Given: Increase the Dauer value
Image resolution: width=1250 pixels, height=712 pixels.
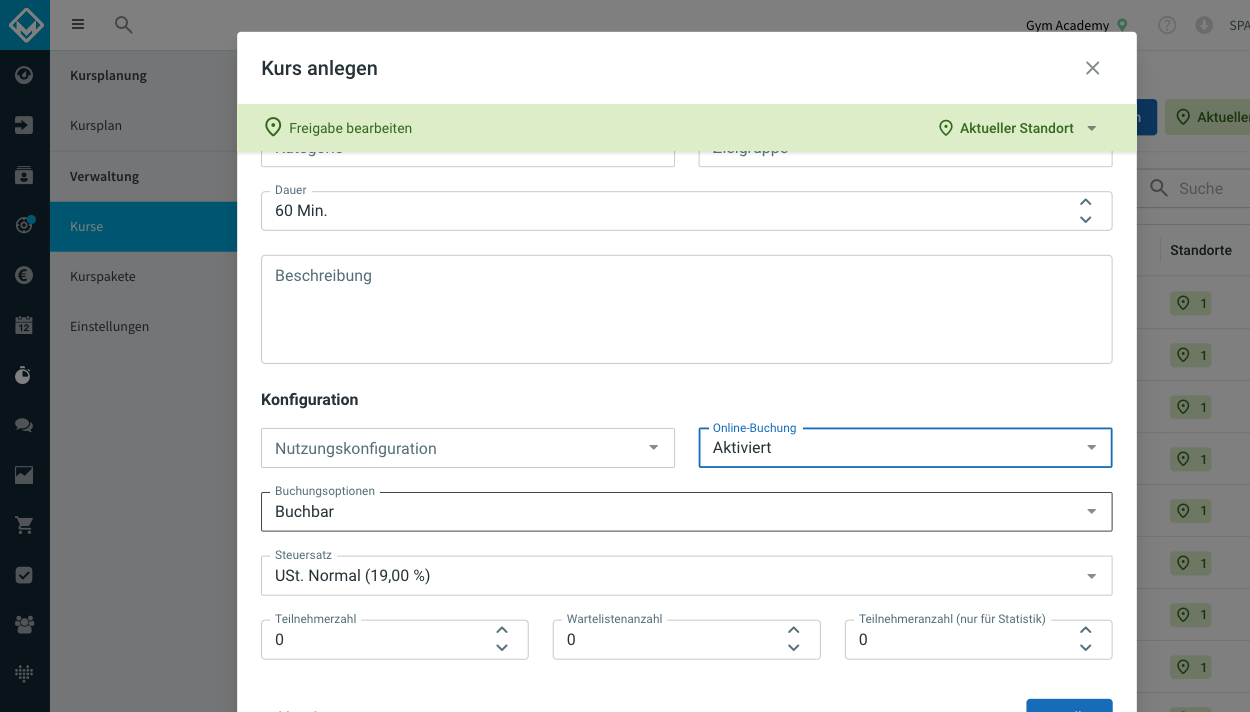Looking at the screenshot, I should (x=1085, y=203).
